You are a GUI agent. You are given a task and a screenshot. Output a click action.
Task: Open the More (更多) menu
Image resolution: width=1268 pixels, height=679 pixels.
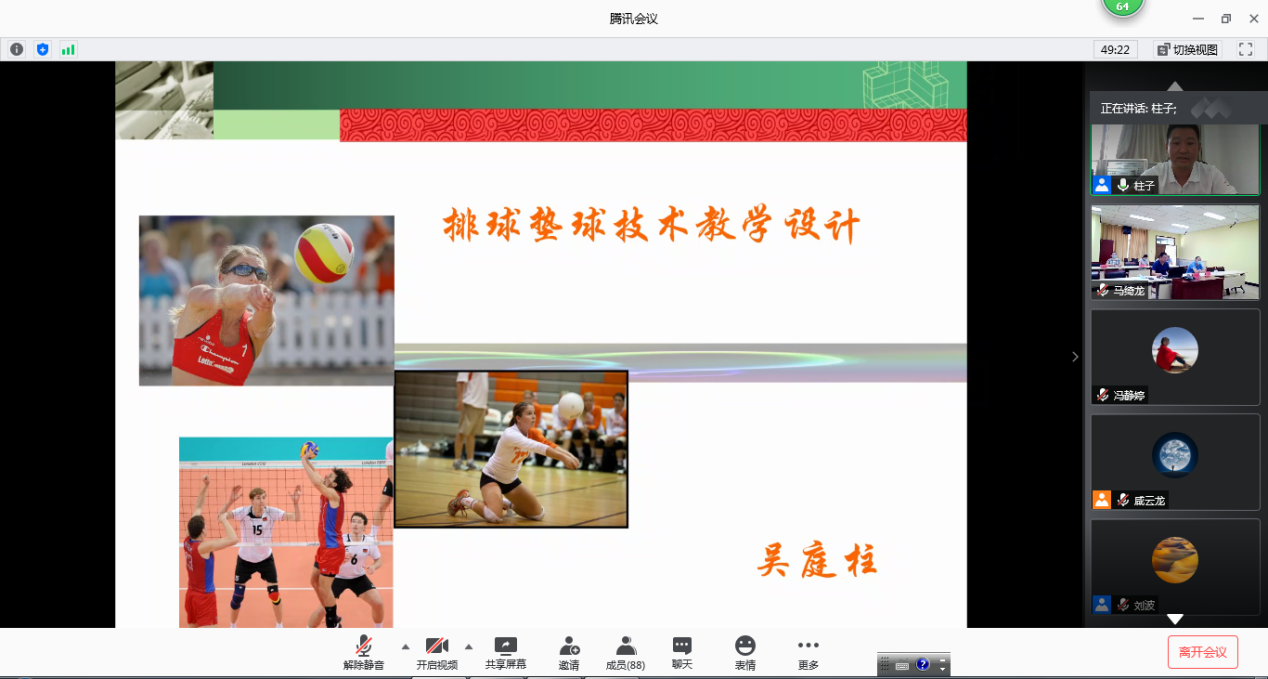click(x=808, y=653)
